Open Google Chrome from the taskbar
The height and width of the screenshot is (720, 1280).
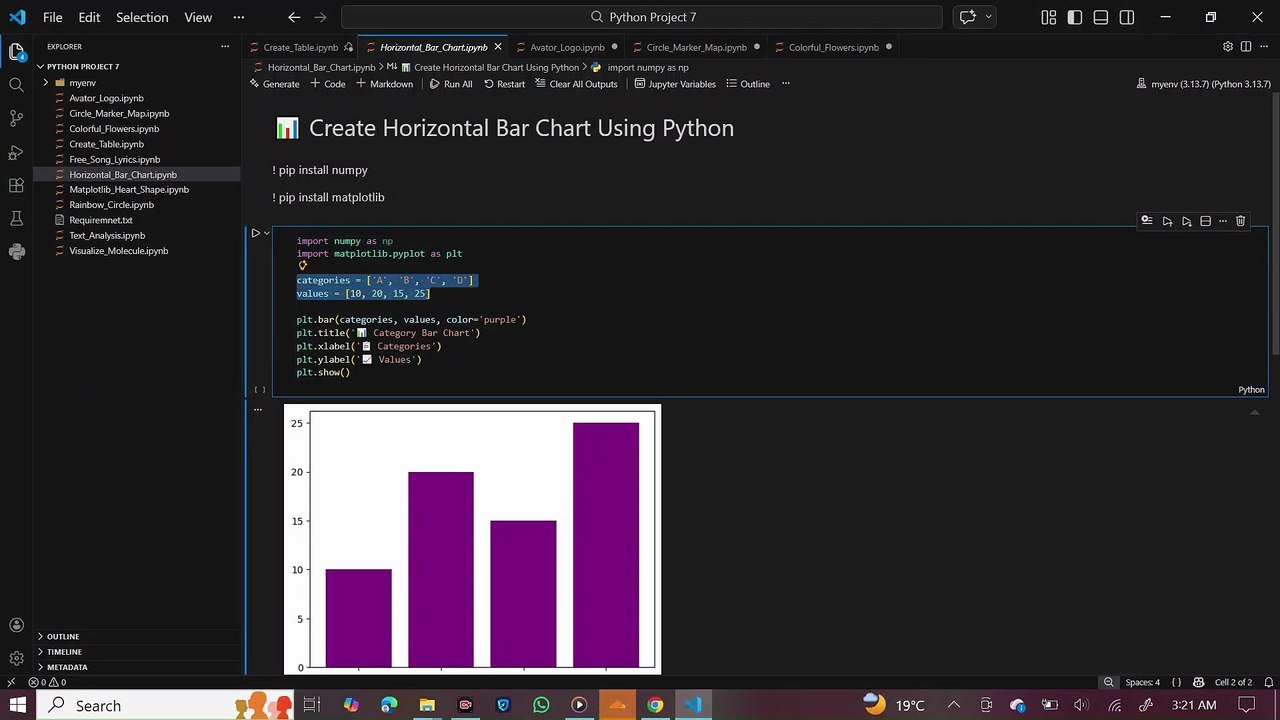pyautogui.click(x=655, y=705)
